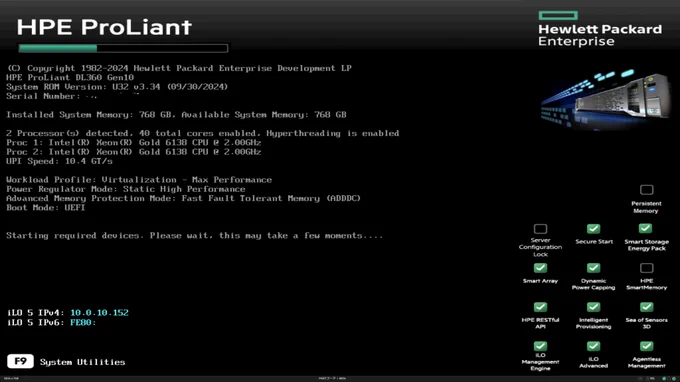680x382 pixels.
Task: Click the Intelligent Provisioning label
Action: (x=593, y=323)
